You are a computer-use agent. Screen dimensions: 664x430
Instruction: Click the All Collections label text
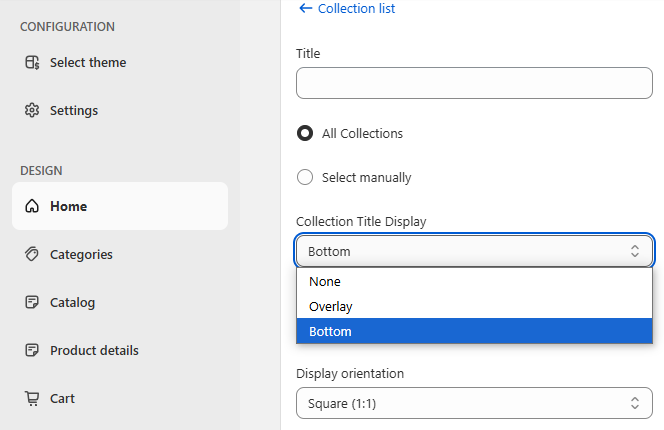362,133
